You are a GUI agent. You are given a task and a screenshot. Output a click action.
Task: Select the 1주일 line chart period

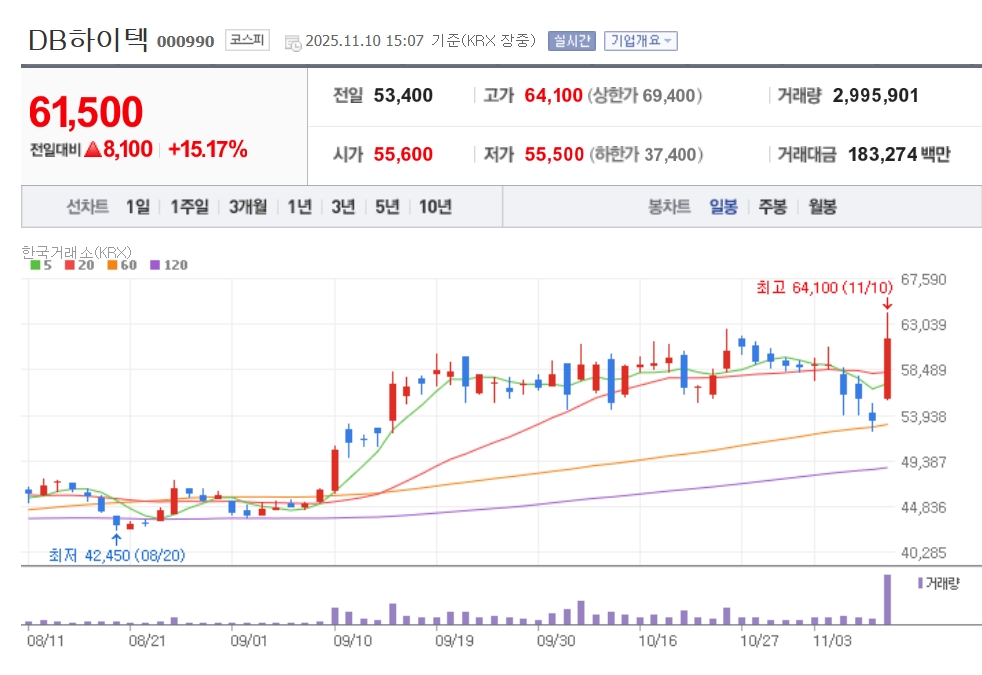coord(189,207)
